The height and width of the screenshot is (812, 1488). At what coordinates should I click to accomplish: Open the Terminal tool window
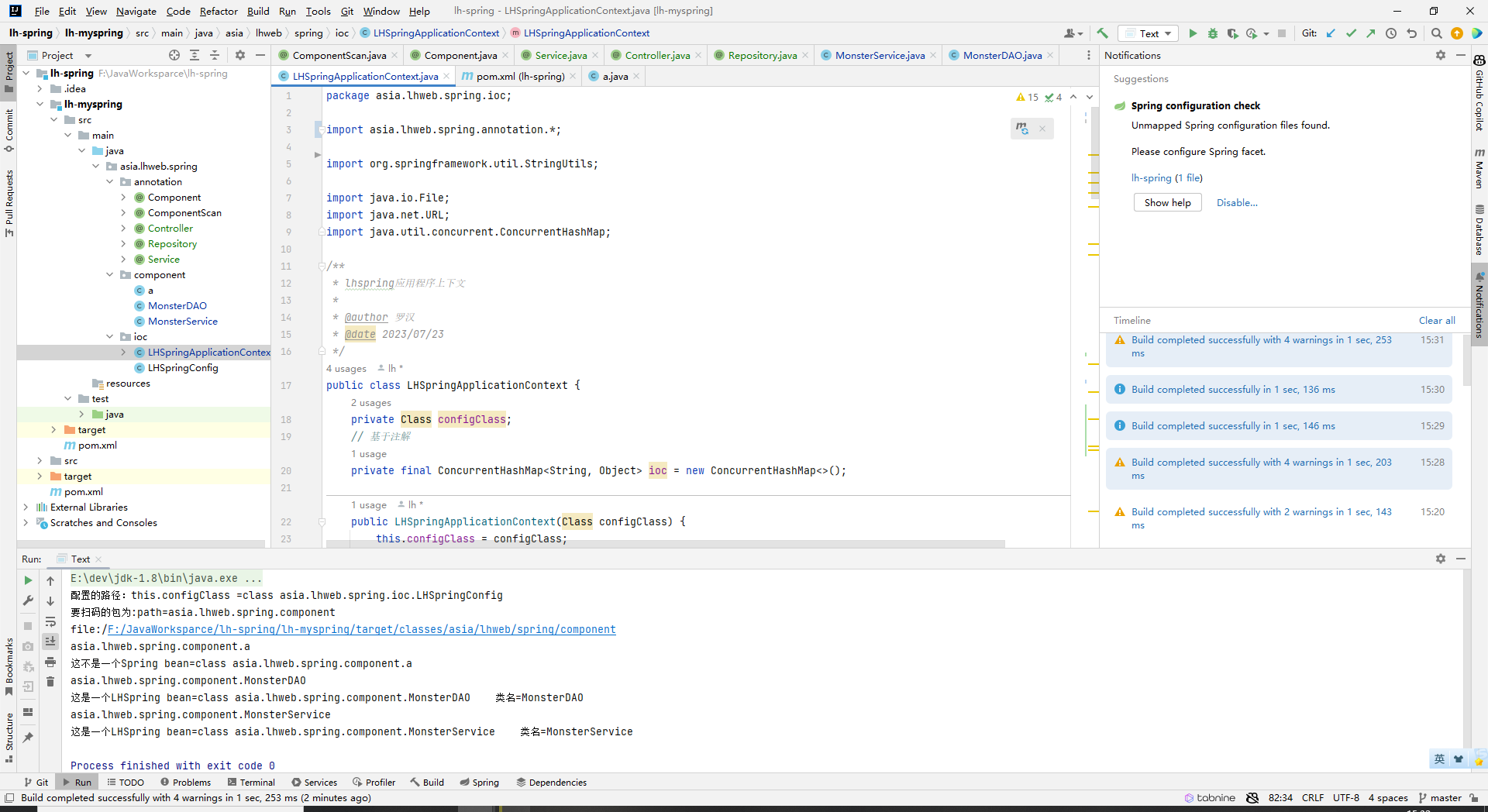pyautogui.click(x=251, y=783)
